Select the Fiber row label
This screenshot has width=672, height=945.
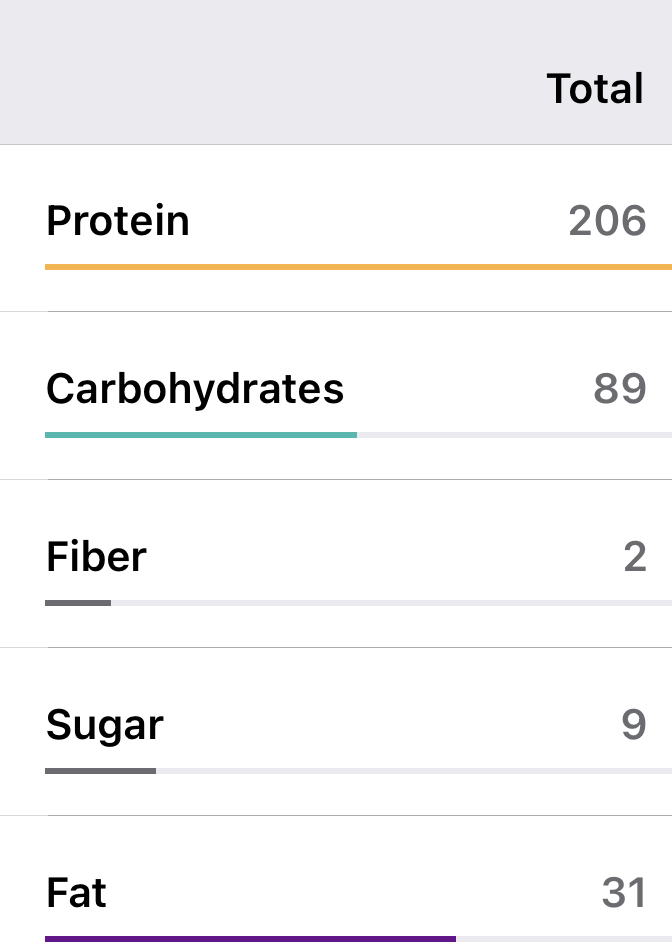[x=96, y=557]
